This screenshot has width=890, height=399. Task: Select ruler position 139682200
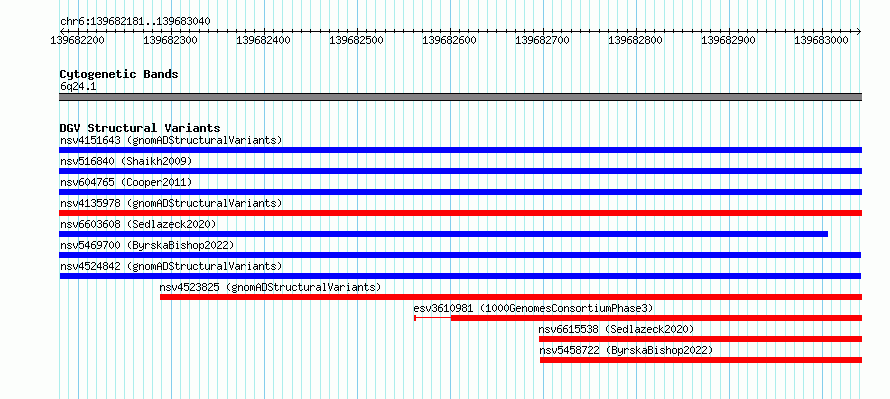[78, 40]
